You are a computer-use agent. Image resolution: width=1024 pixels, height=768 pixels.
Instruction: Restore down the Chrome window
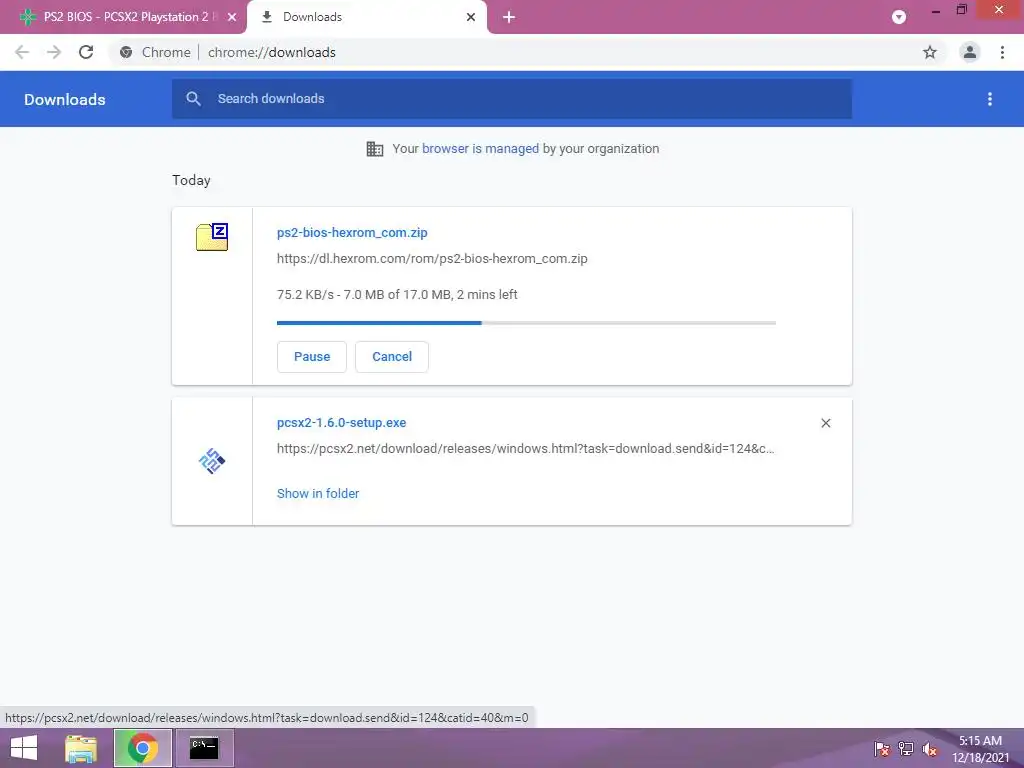(x=961, y=10)
